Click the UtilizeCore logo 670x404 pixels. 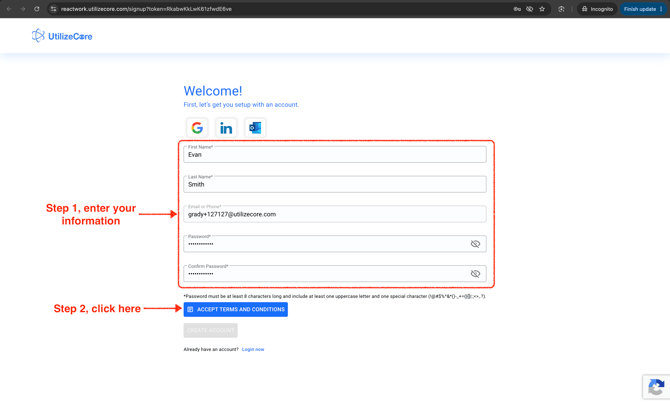tap(62, 36)
